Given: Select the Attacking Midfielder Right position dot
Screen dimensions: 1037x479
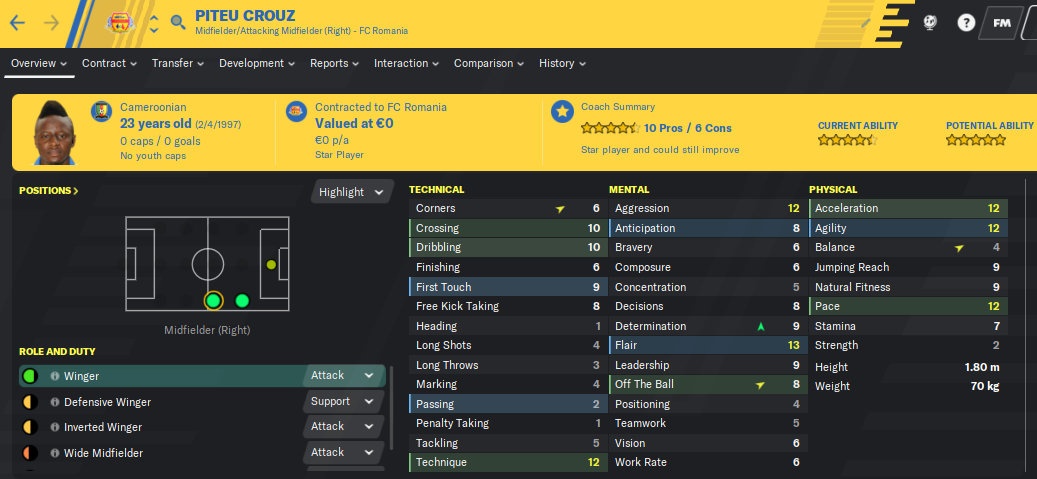Looking at the screenshot, I should (242, 301).
